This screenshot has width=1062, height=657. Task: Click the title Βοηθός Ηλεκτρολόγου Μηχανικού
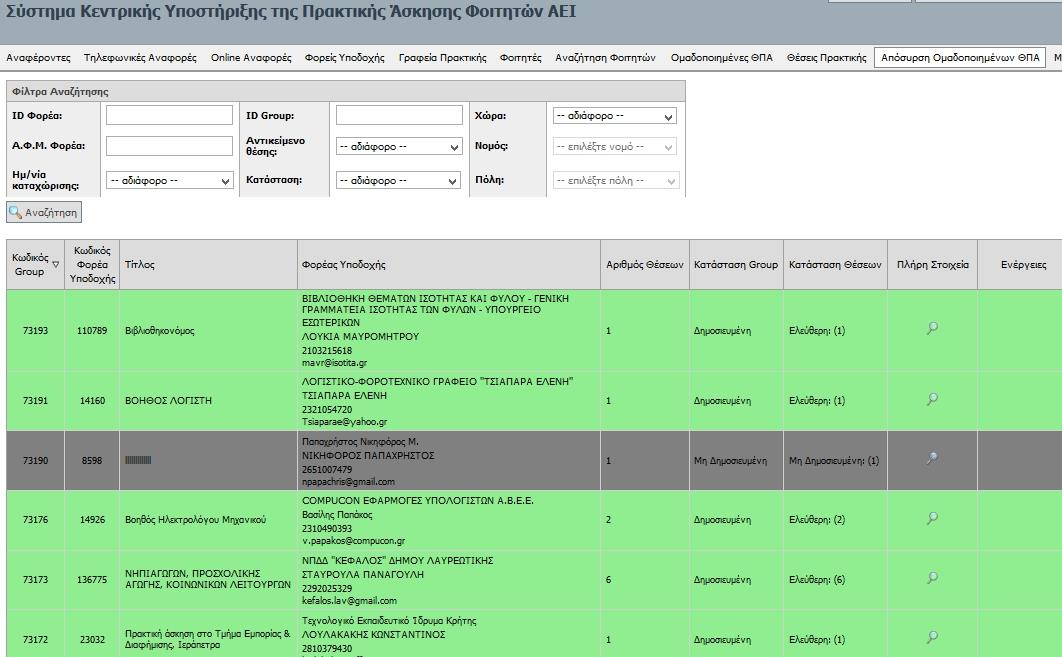coord(195,520)
